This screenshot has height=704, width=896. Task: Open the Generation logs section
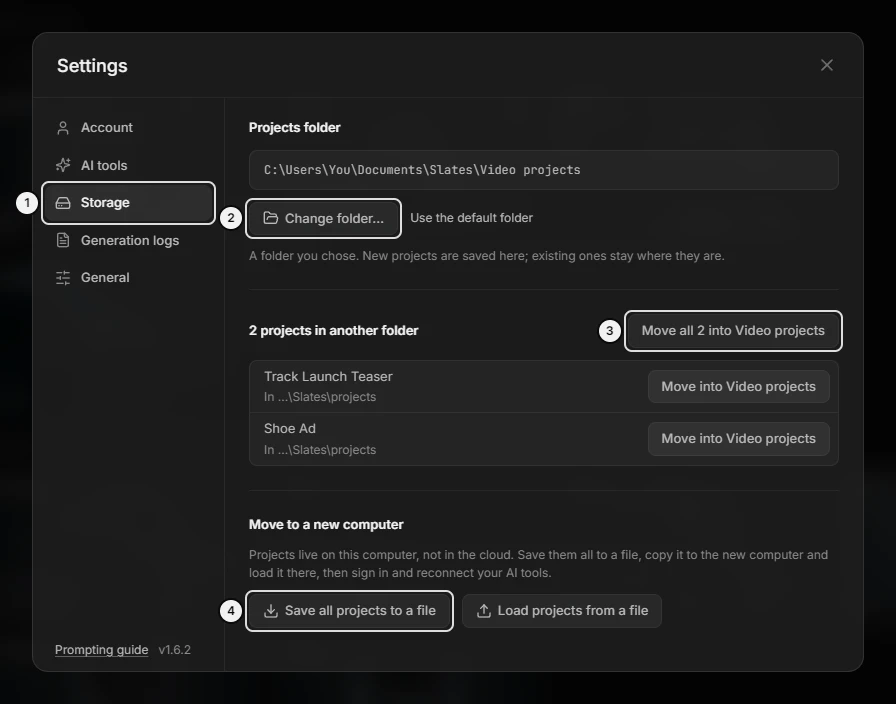pyautogui.click(x=129, y=240)
